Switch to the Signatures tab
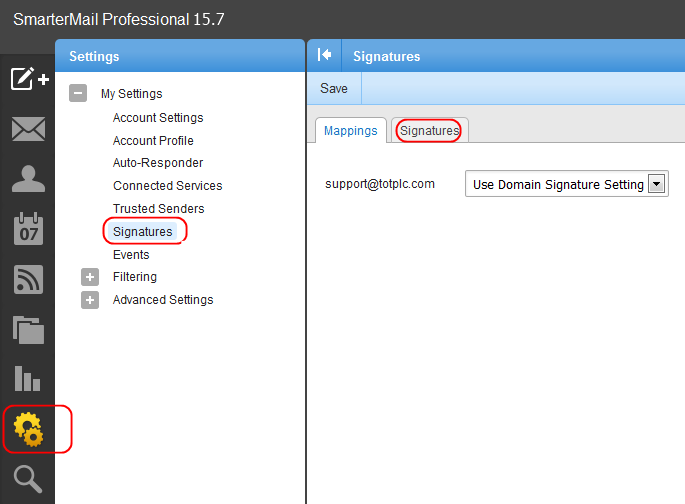 point(429,131)
